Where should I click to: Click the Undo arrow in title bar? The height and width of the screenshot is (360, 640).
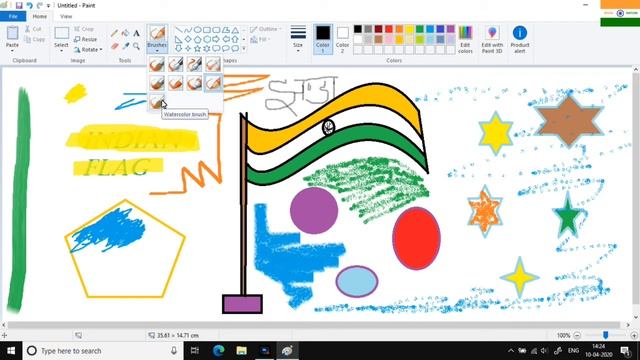coord(29,5)
